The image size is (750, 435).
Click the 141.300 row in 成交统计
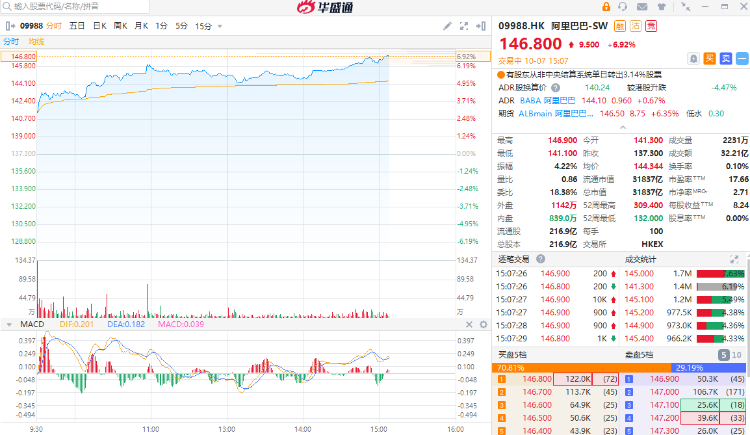coord(684,287)
